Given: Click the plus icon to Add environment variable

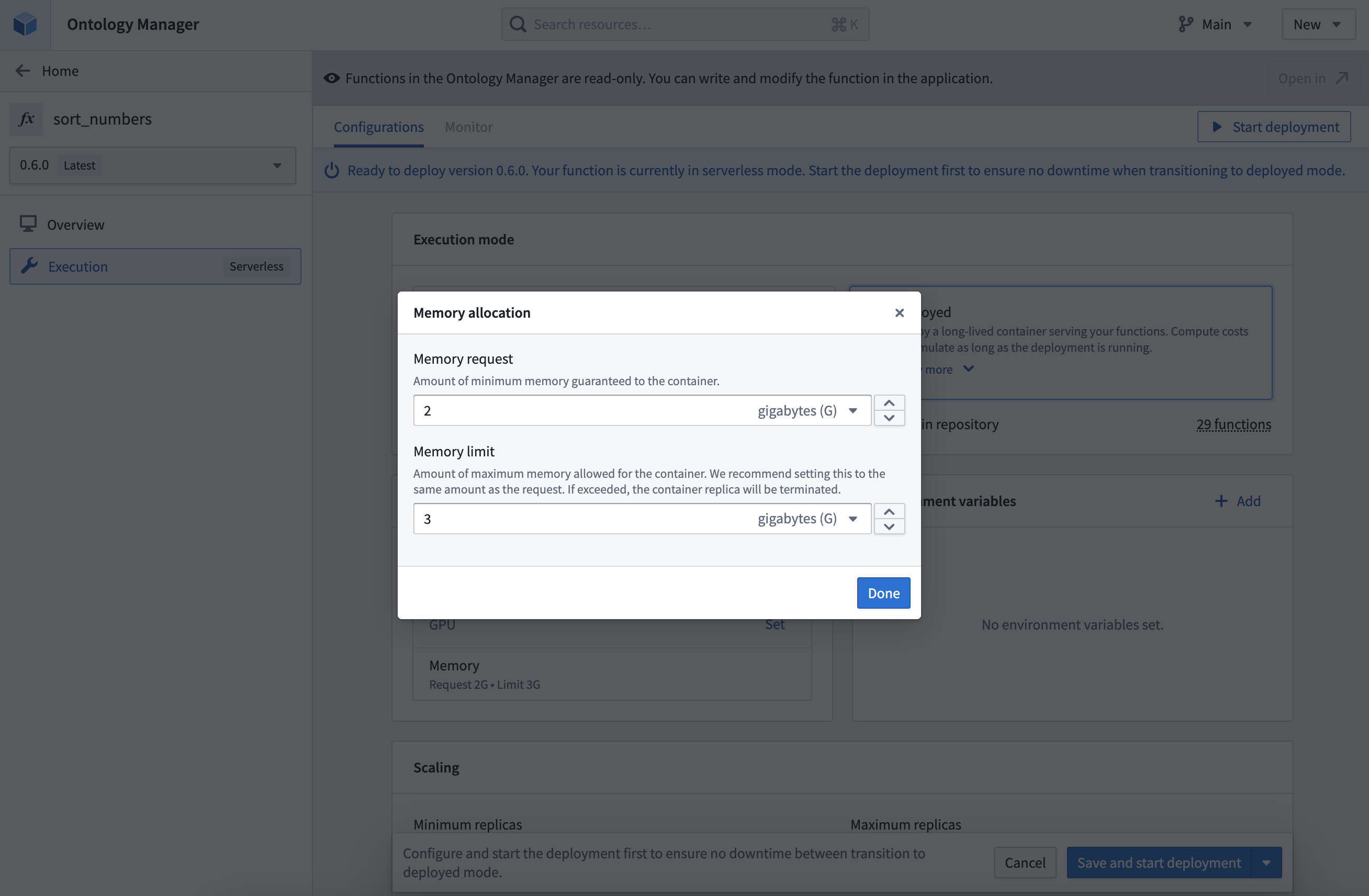Looking at the screenshot, I should coord(1220,501).
